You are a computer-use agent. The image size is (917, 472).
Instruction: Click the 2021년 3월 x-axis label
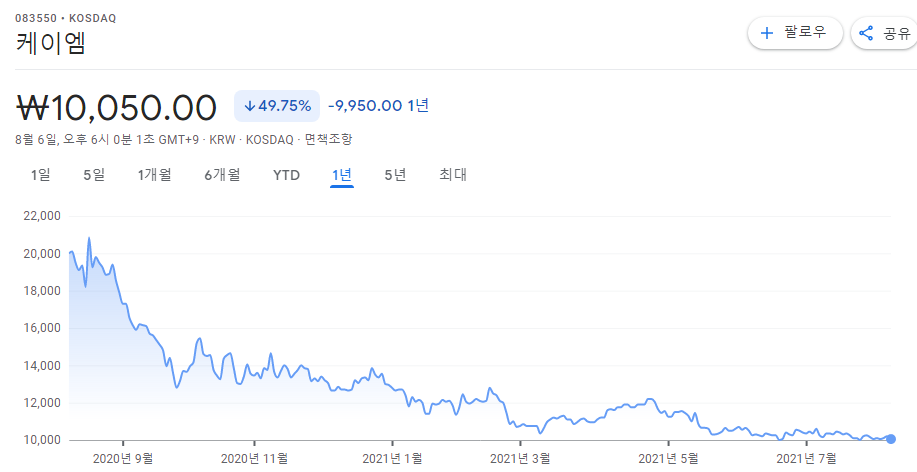click(x=519, y=459)
